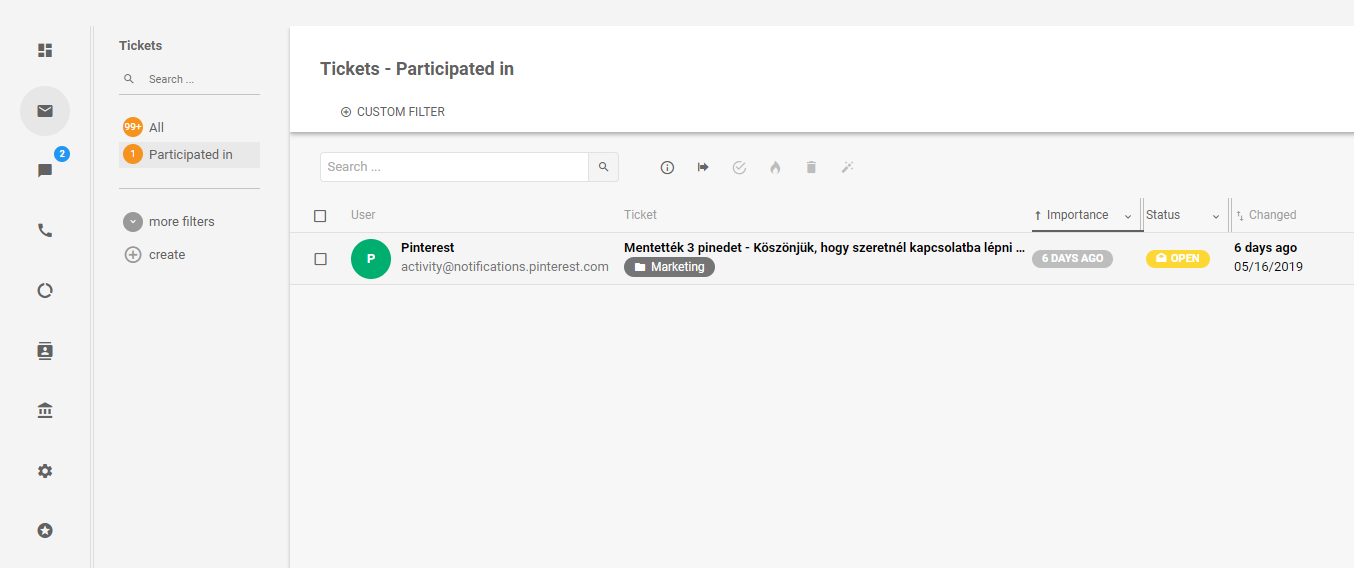This screenshot has height=568, width=1354.
Task: Click the ticket list search input field
Action: coord(454,167)
